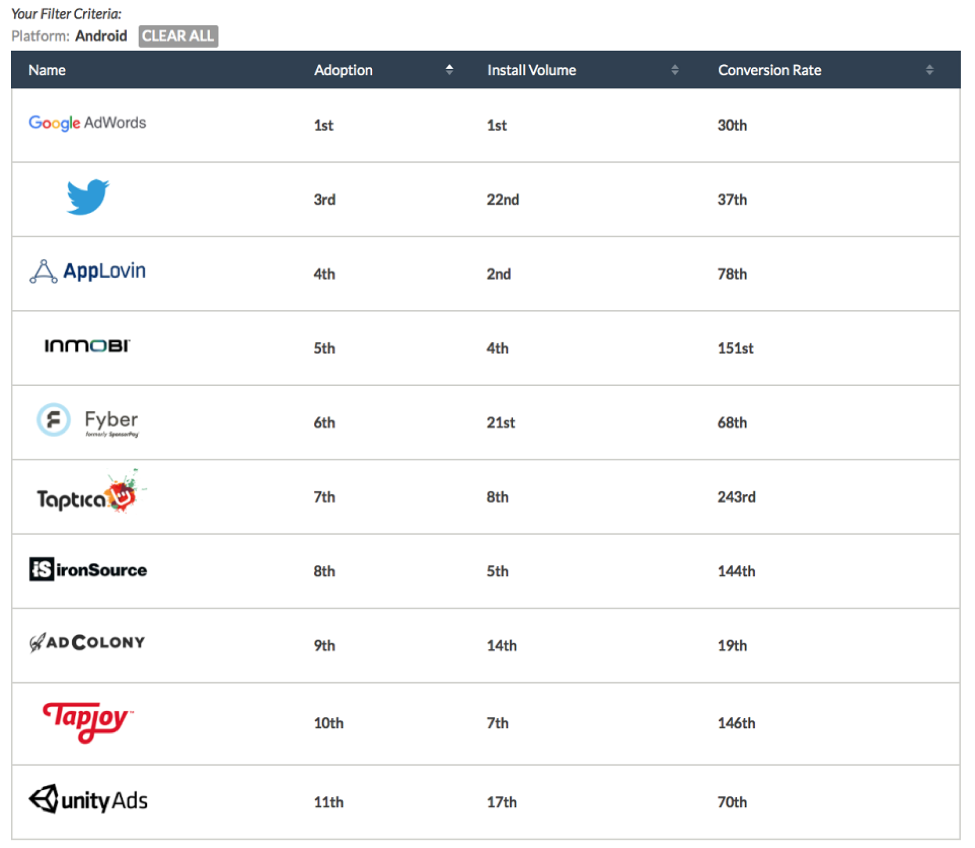Select Taptica's 243rd conversion rate cell
This screenshot has height=848, width=975.
[736, 497]
